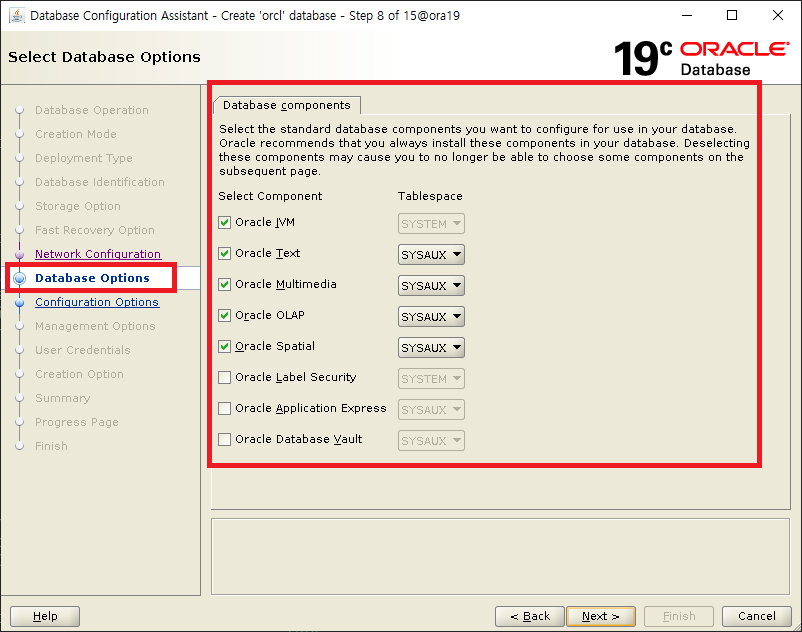Click the Select Component column header
Viewport: 802px width, 632px height.
tap(270, 196)
